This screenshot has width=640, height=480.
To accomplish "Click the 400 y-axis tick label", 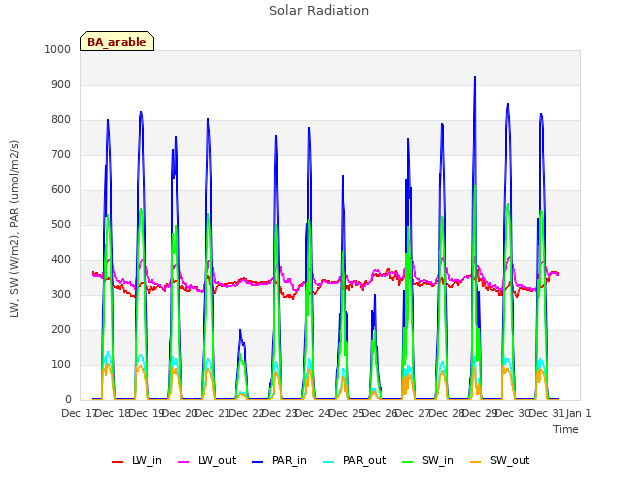I will (x=61, y=260).
